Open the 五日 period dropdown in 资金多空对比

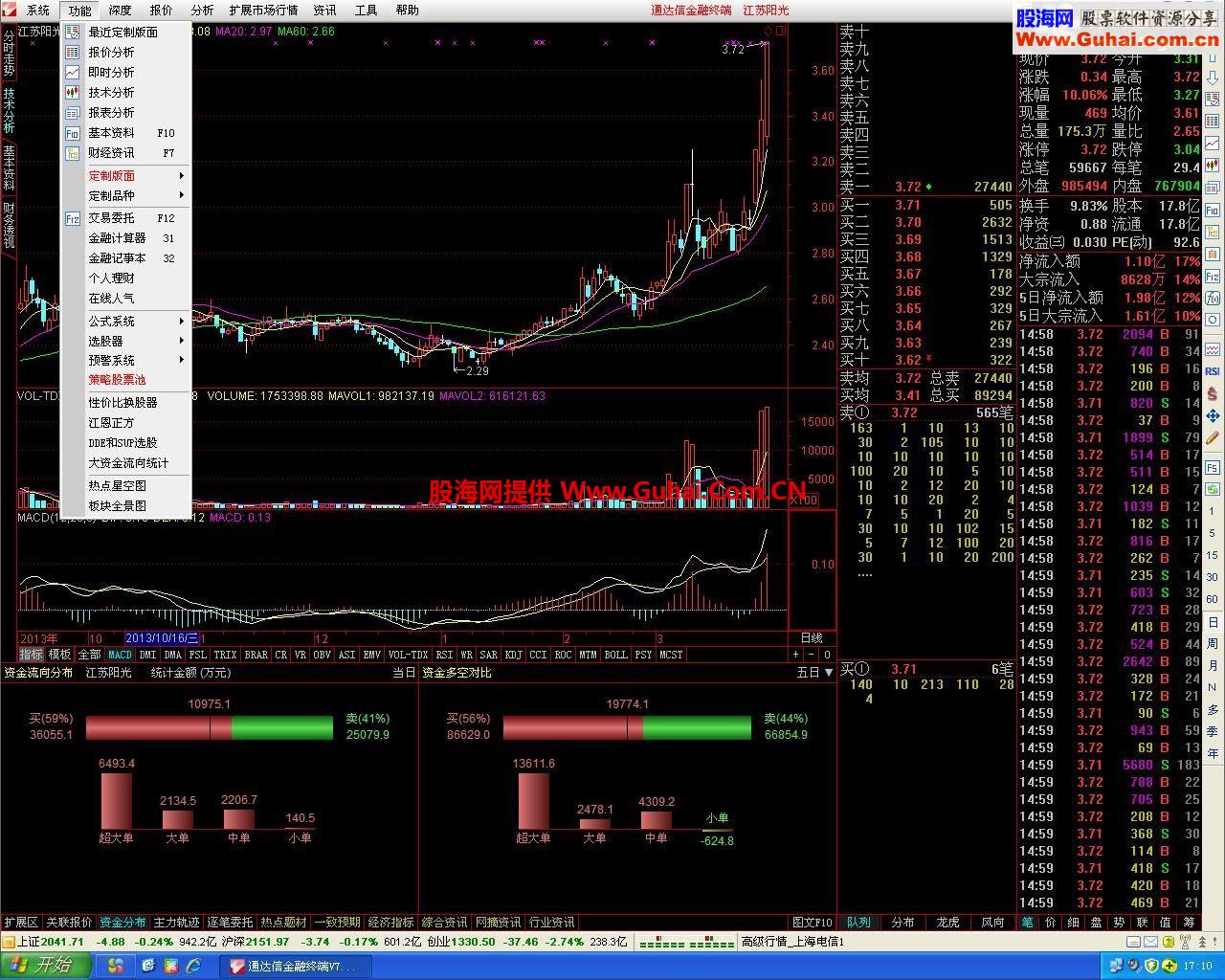[814, 673]
